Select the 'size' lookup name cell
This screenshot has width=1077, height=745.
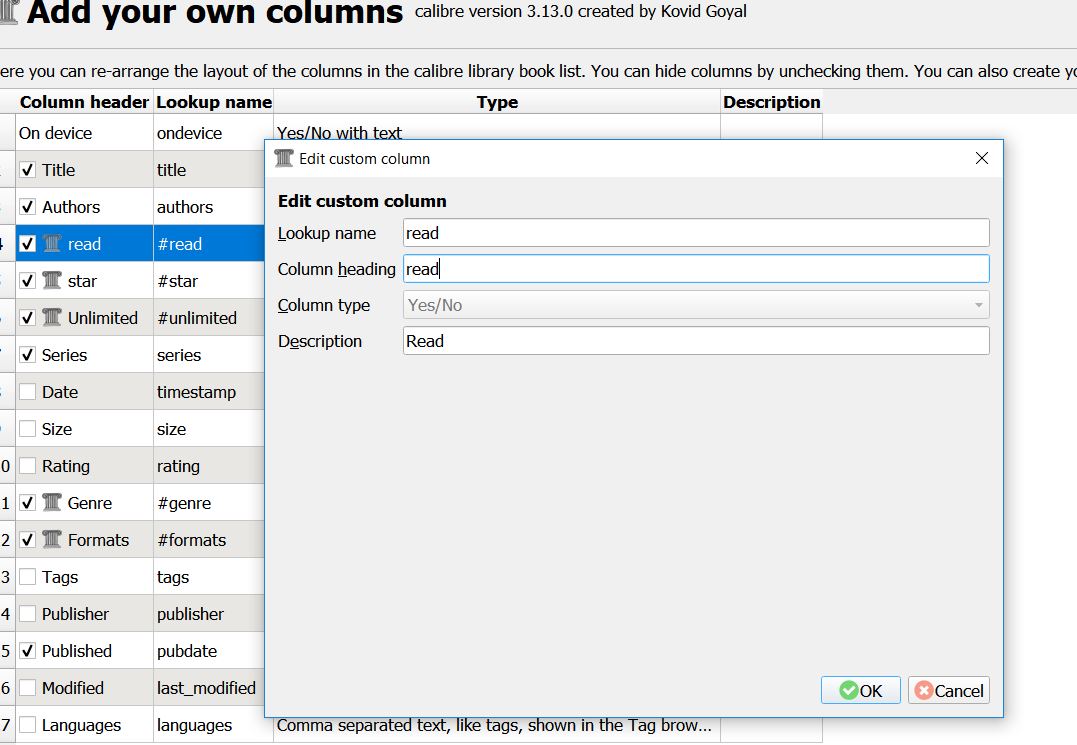pos(209,429)
